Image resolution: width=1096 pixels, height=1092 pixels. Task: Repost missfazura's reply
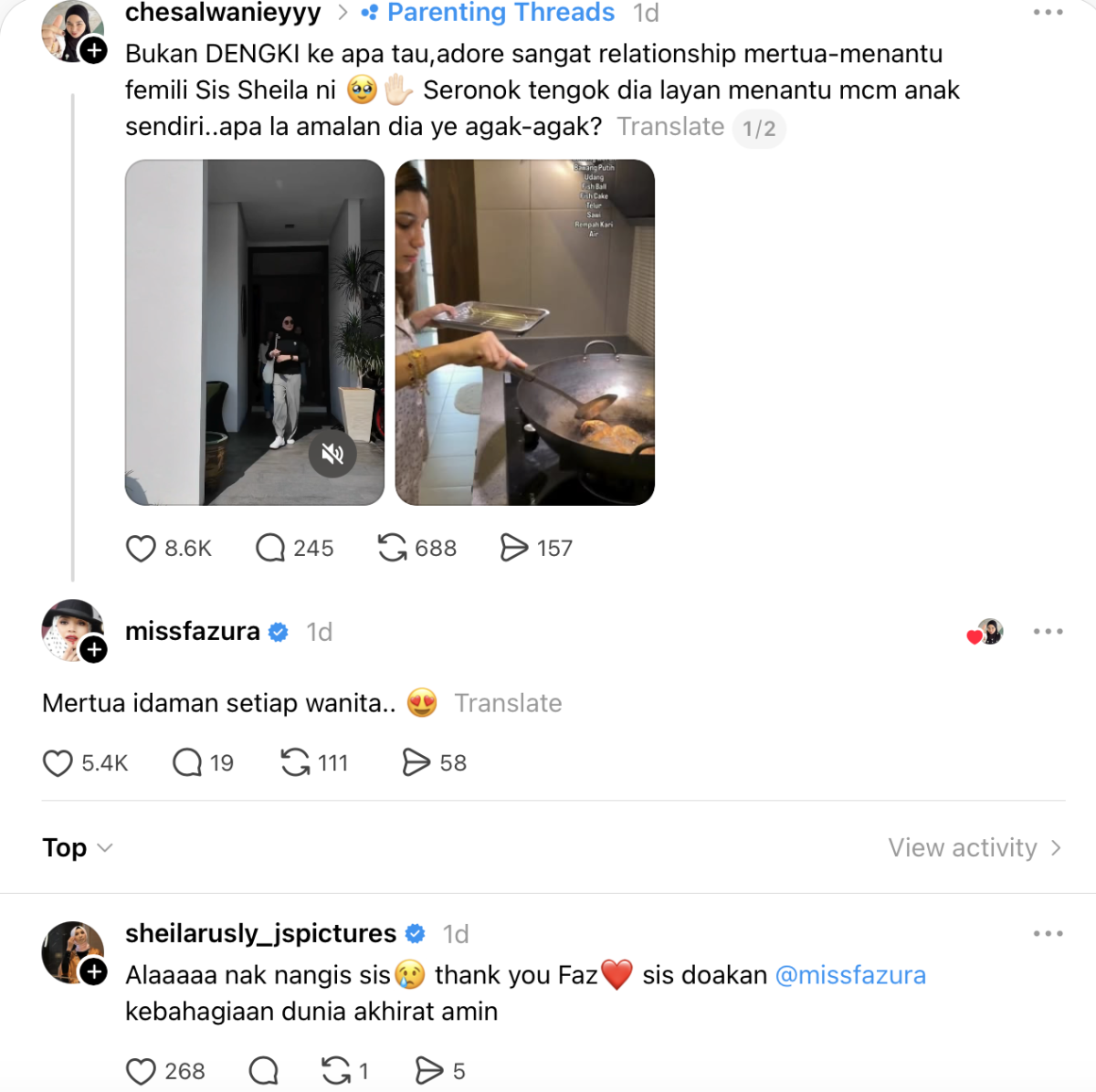tap(295, 762)
